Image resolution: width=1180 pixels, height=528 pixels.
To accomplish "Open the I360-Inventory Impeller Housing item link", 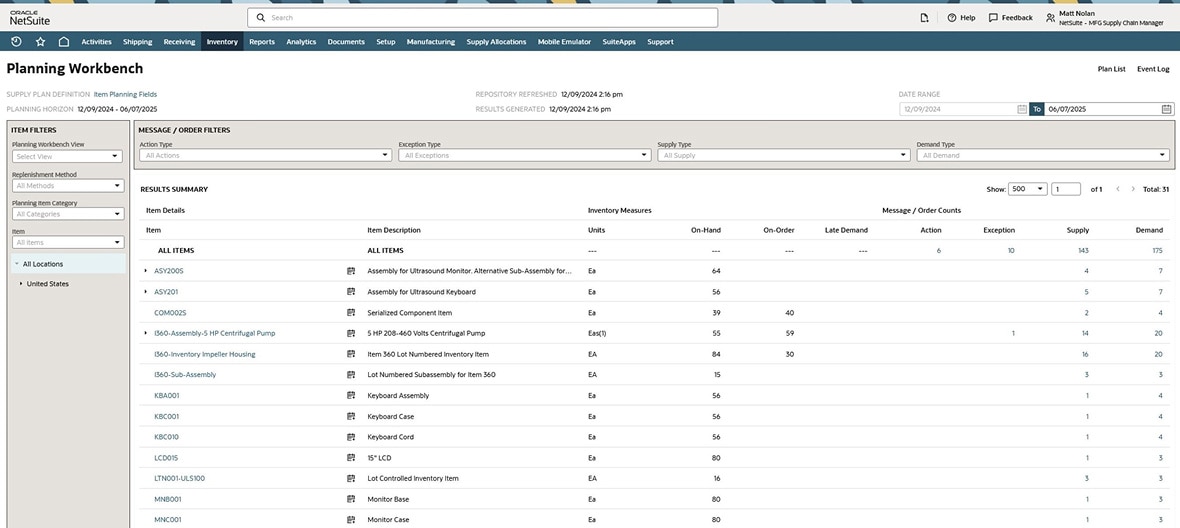I will pyautogui.click(x=204, y=354).
